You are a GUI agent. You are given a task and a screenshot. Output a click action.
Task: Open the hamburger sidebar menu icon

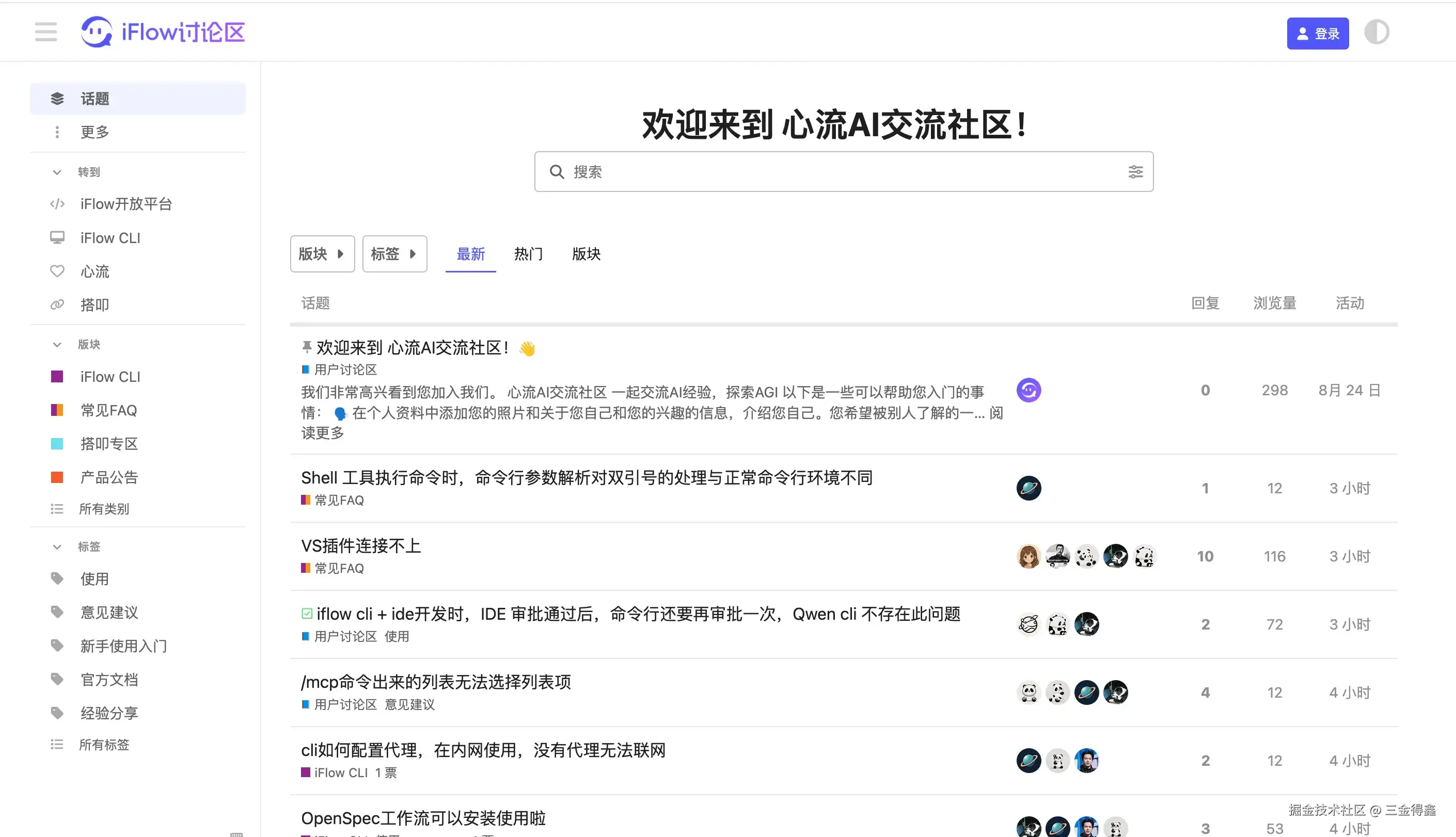point(45,32)
